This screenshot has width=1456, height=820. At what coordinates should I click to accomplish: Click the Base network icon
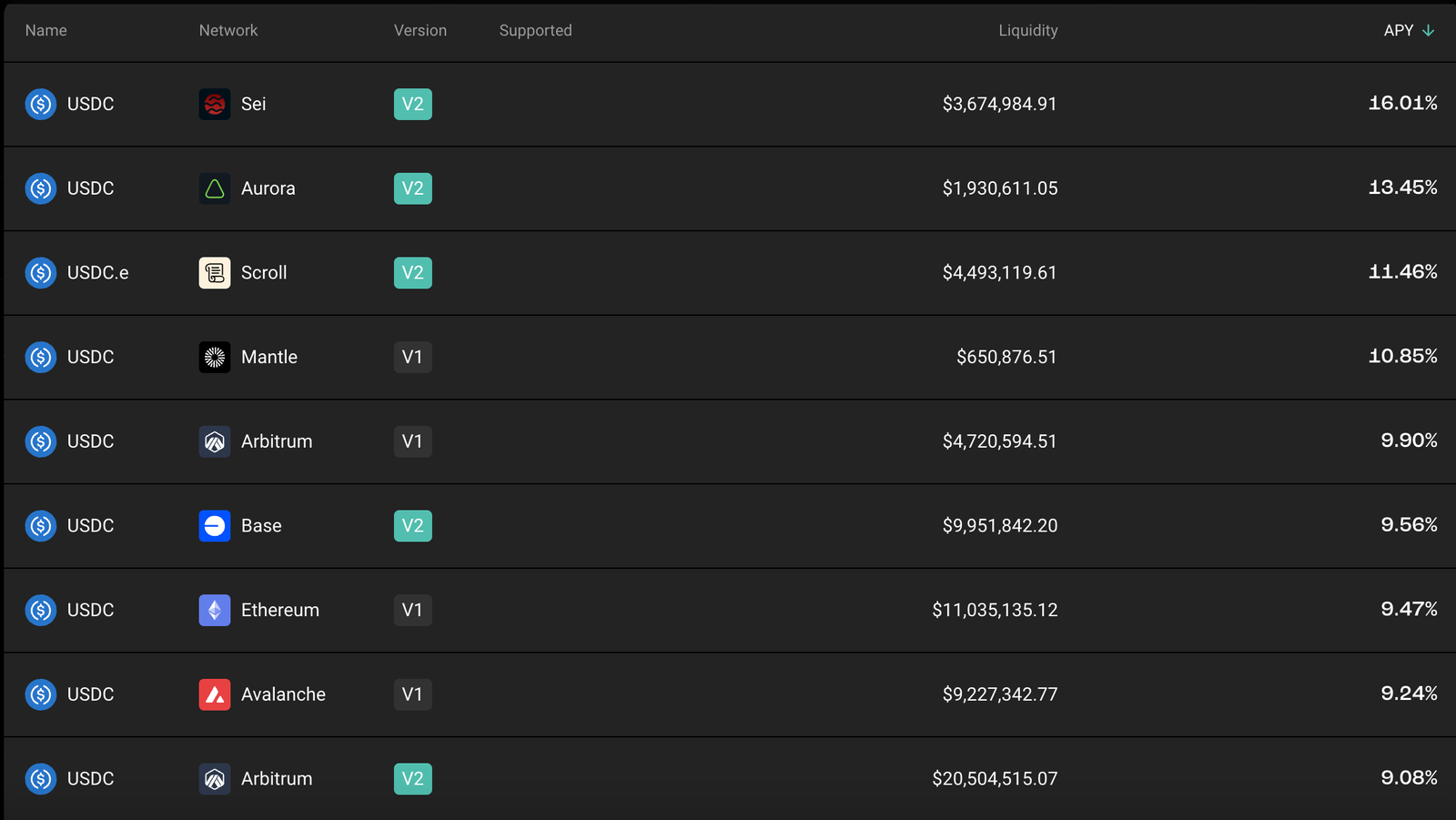tap(215, 526)
